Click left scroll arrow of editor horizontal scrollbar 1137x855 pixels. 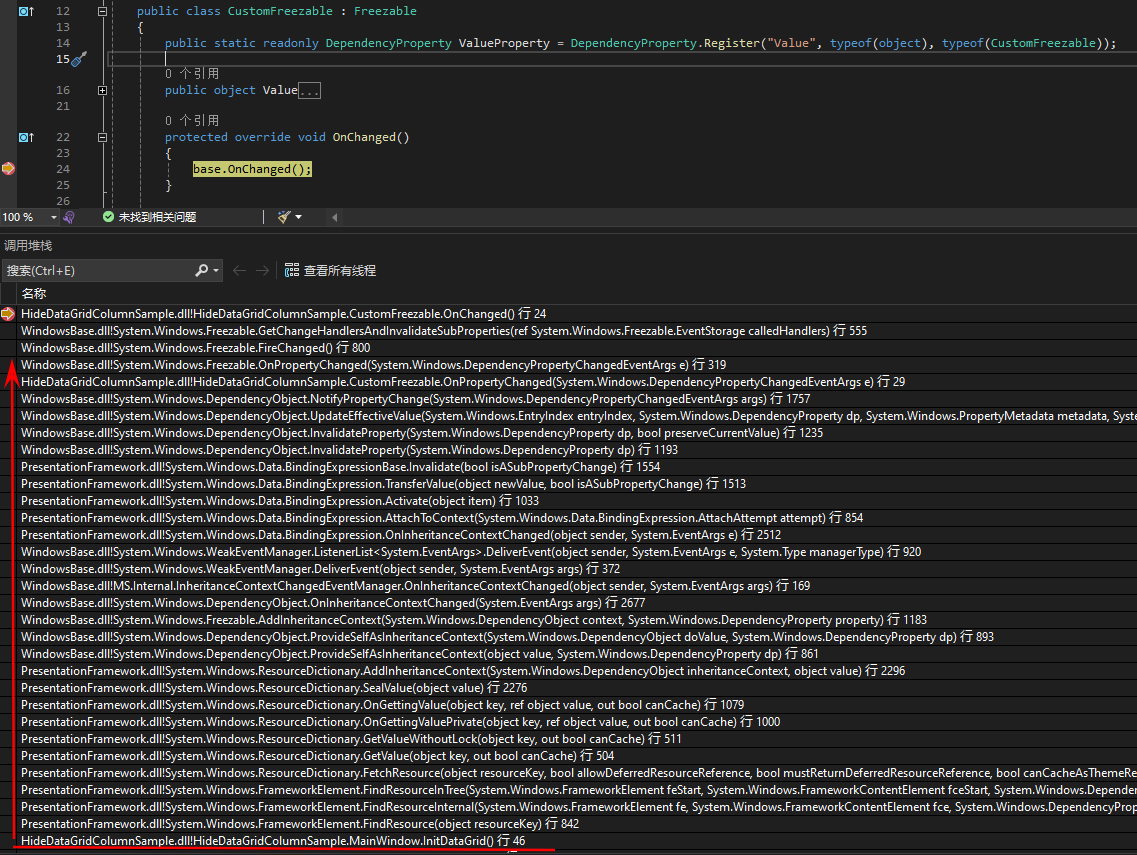[x=334, y=217]
